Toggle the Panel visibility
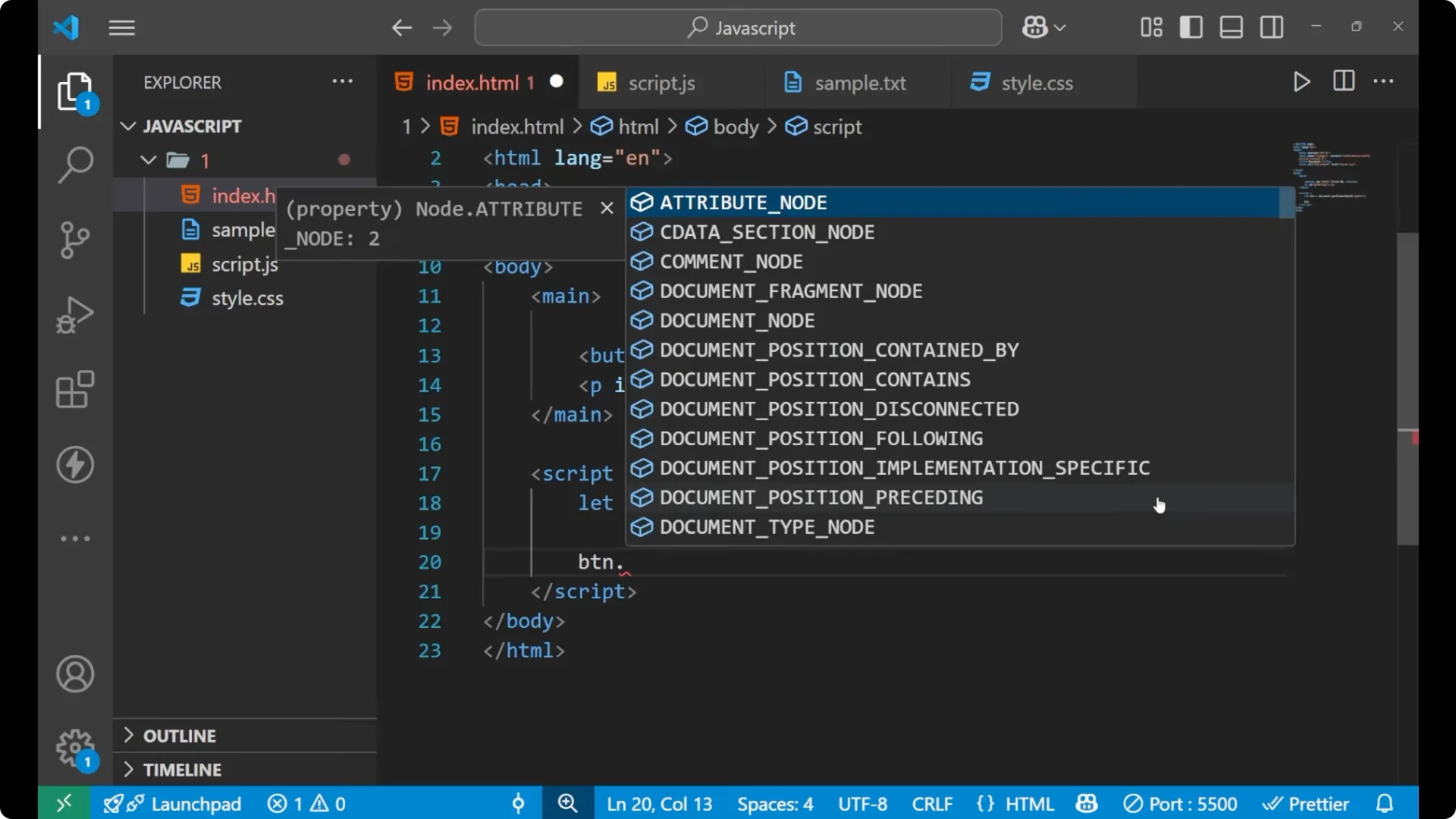 point(1230,27)
